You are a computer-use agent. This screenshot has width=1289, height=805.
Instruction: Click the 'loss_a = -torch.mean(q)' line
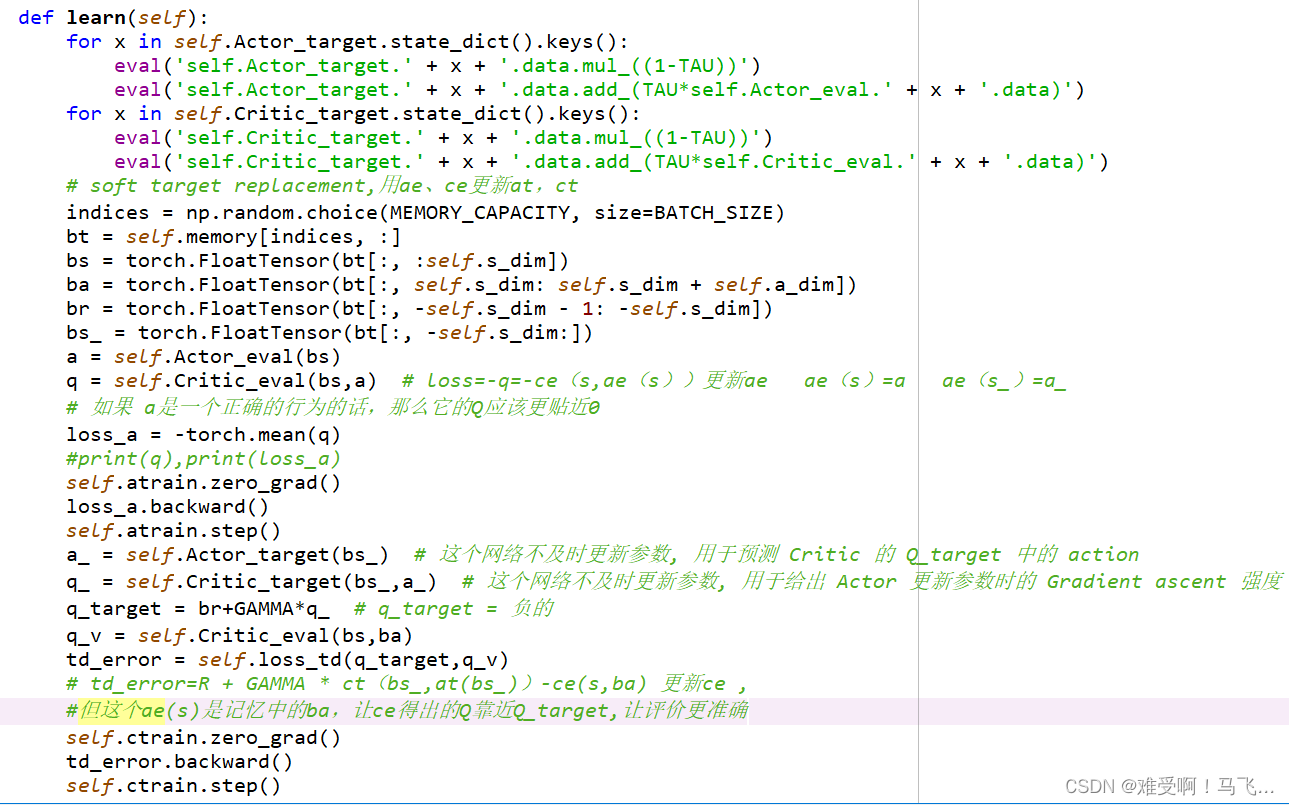(x=204, y=434)
